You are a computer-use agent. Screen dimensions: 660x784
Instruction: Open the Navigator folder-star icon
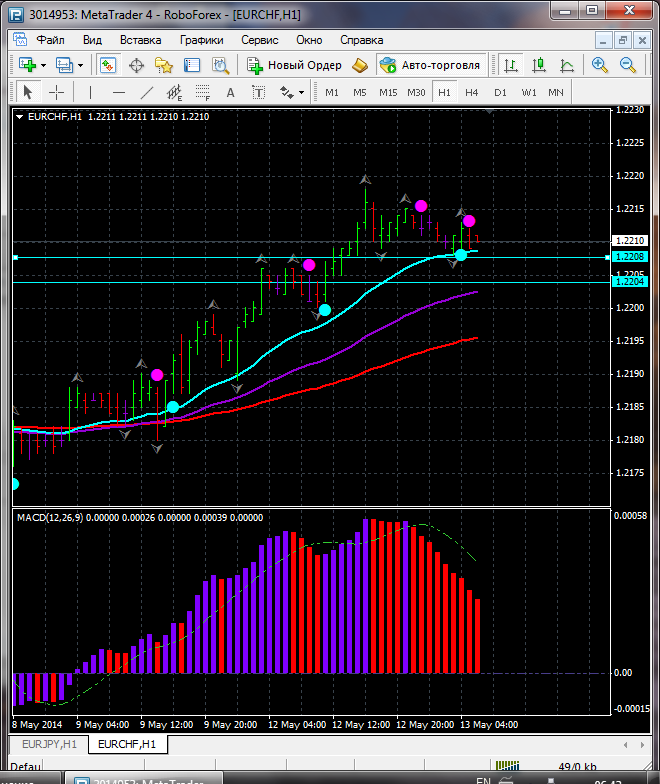[x=164, y=65]
